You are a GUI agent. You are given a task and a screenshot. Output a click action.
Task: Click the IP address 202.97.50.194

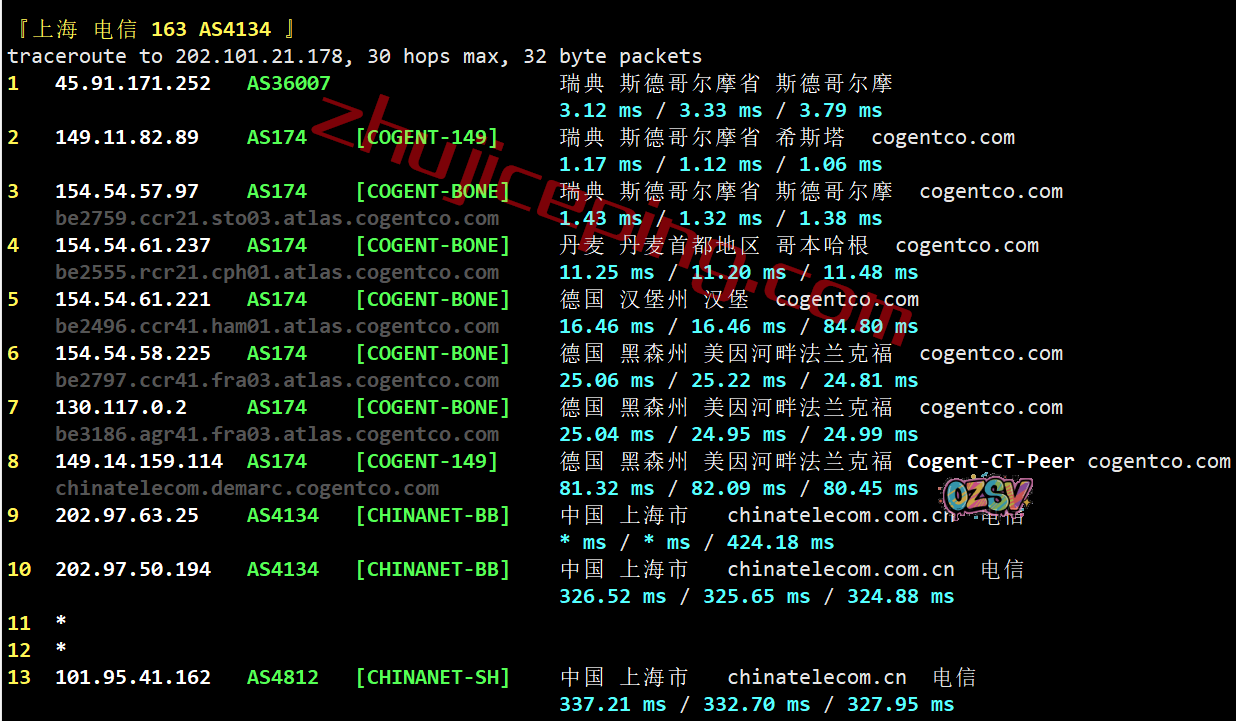click(x=133, y=569)
